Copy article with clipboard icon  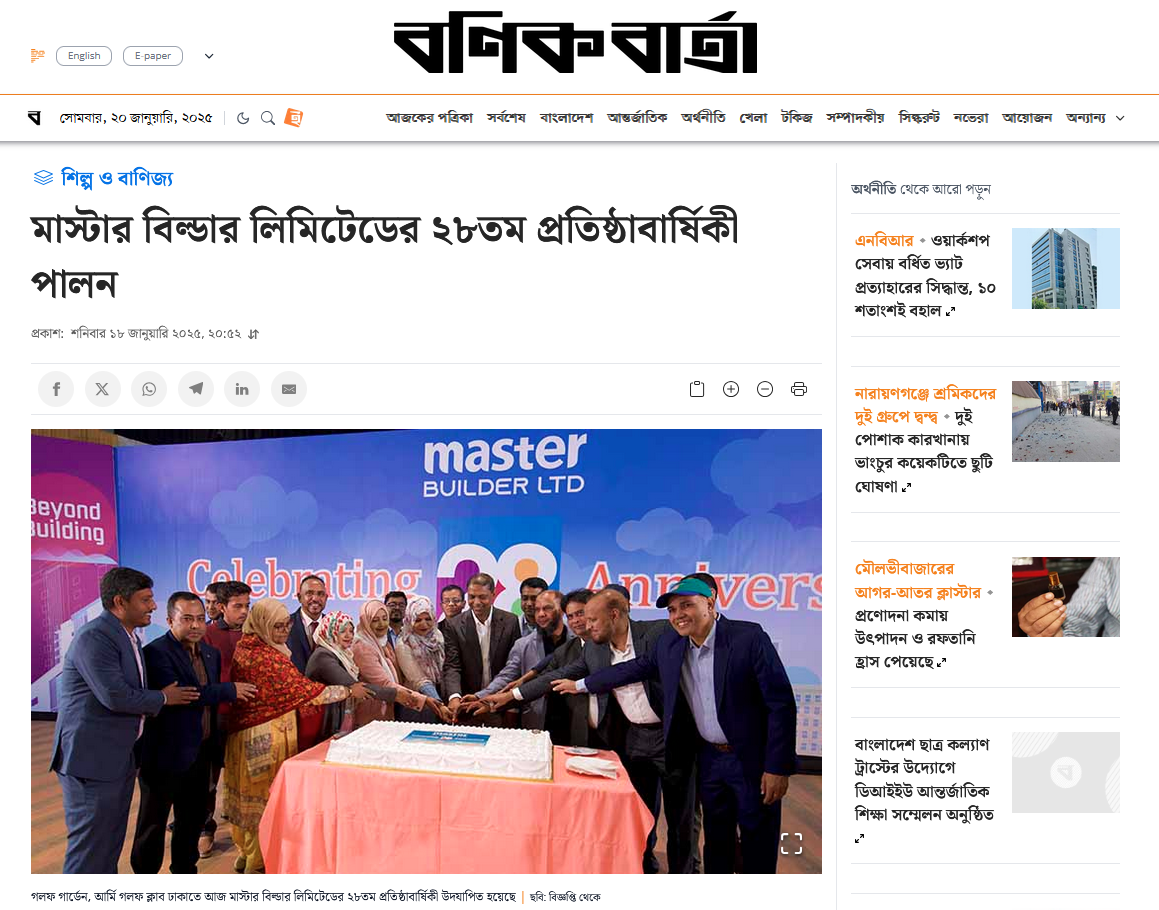697,389
